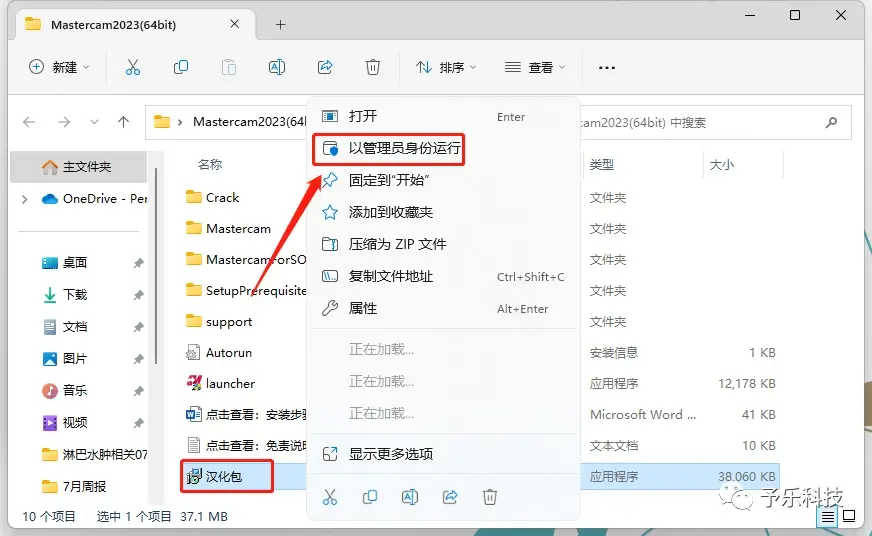
Task: Select the support folder
Action: (x=219, y=322)
